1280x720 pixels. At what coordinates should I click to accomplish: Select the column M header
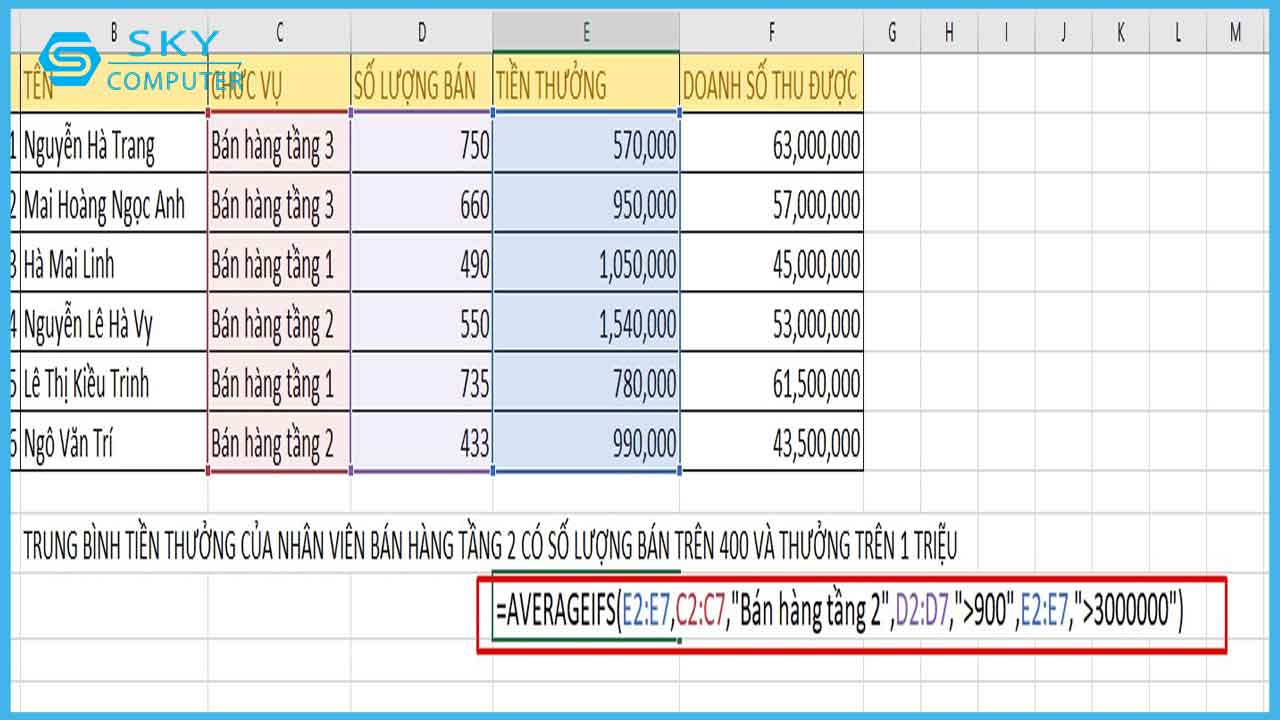coord(1236,33)
